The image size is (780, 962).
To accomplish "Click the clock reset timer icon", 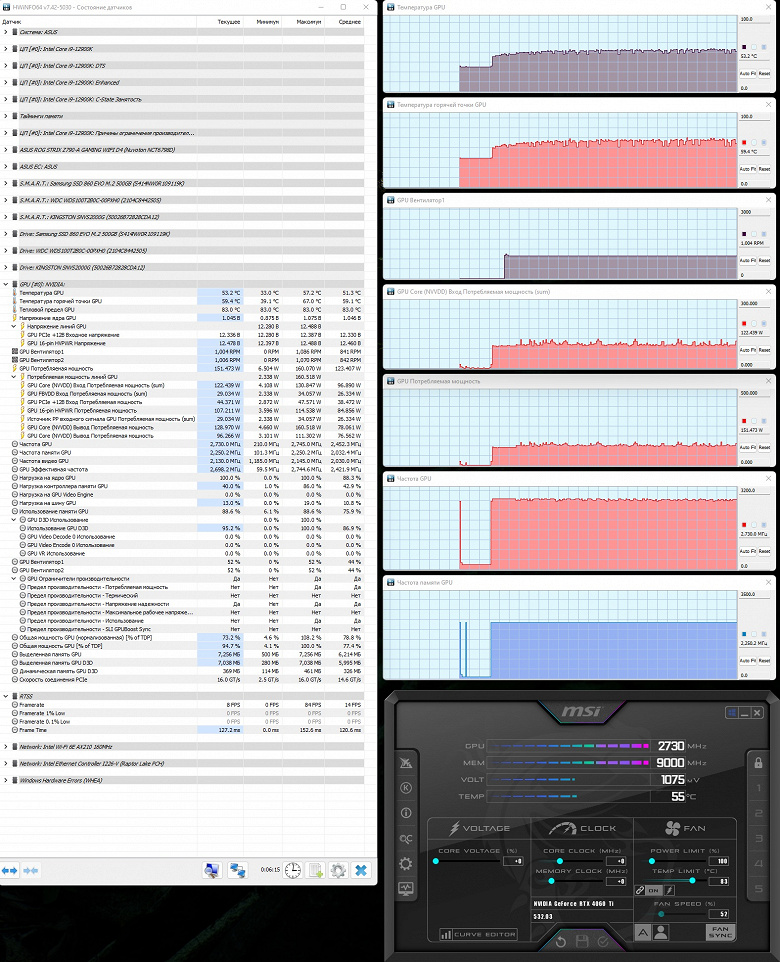I will (293, 870).
